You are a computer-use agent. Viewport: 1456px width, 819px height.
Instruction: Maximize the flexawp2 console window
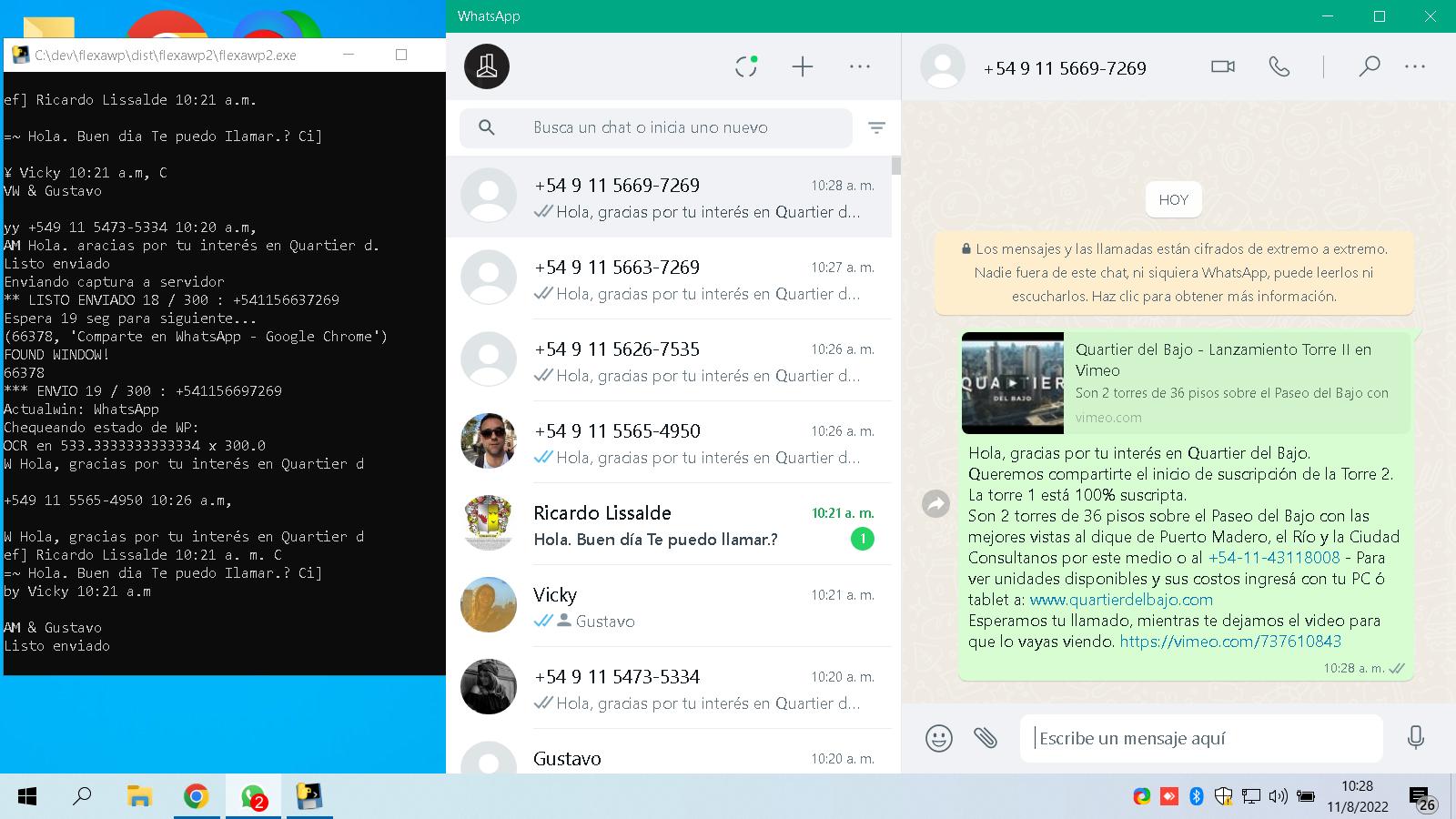401,55
